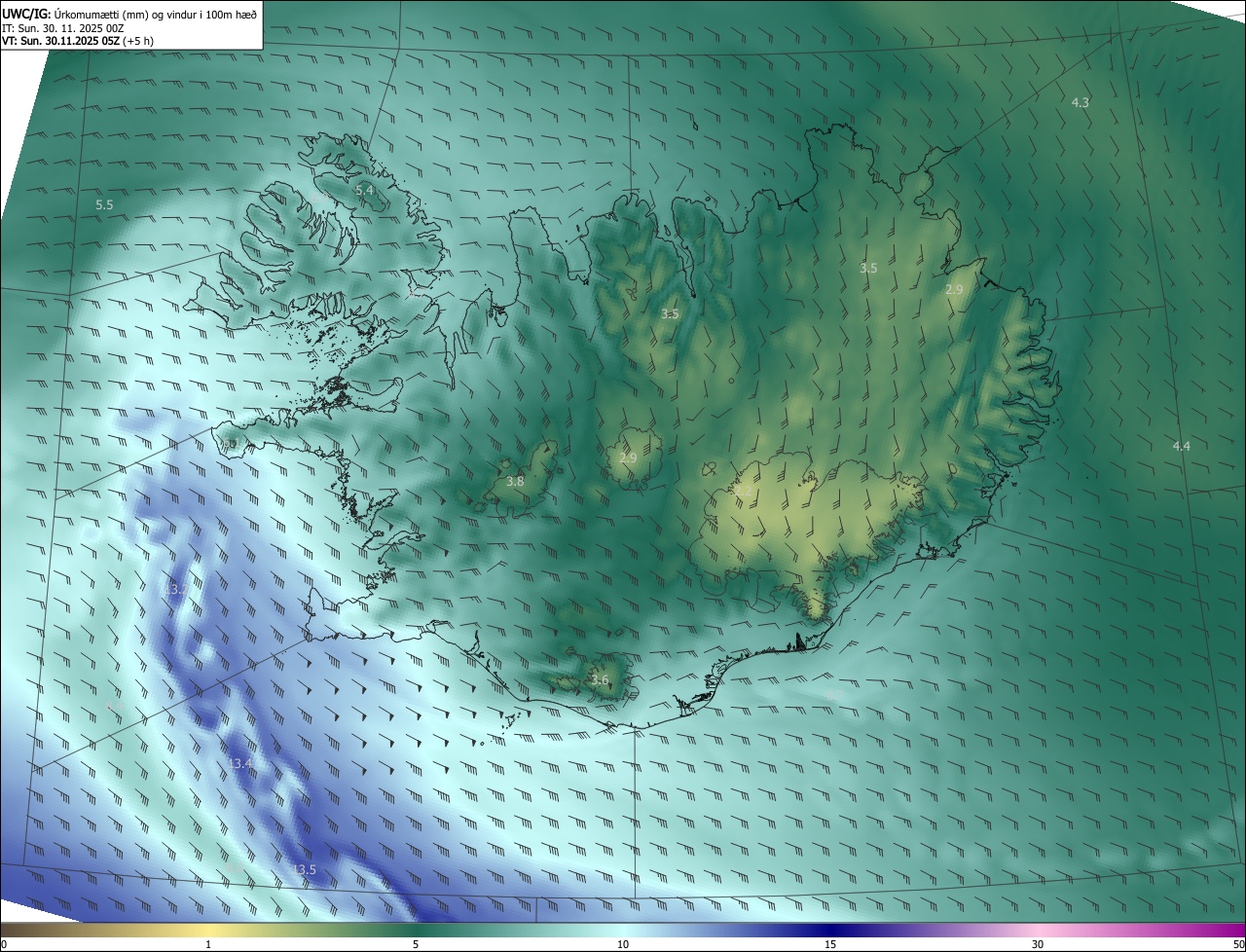This screenshot has height=952, width=1246.
Task: Click the 'VT: Sun. 30.11.2025 05Z (+5 h)' line
Action: pos(78,41)
